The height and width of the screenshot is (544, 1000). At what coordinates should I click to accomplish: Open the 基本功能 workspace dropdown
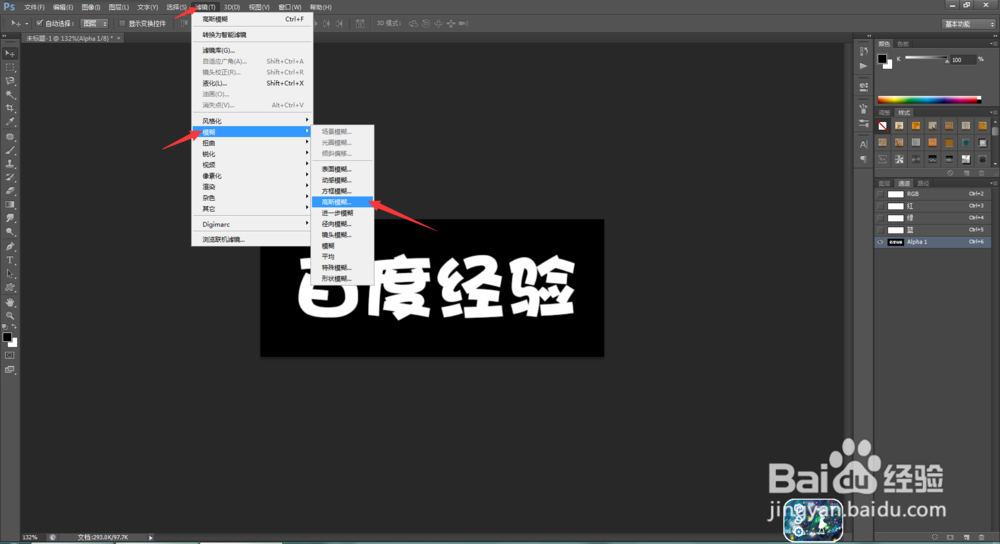968,24
